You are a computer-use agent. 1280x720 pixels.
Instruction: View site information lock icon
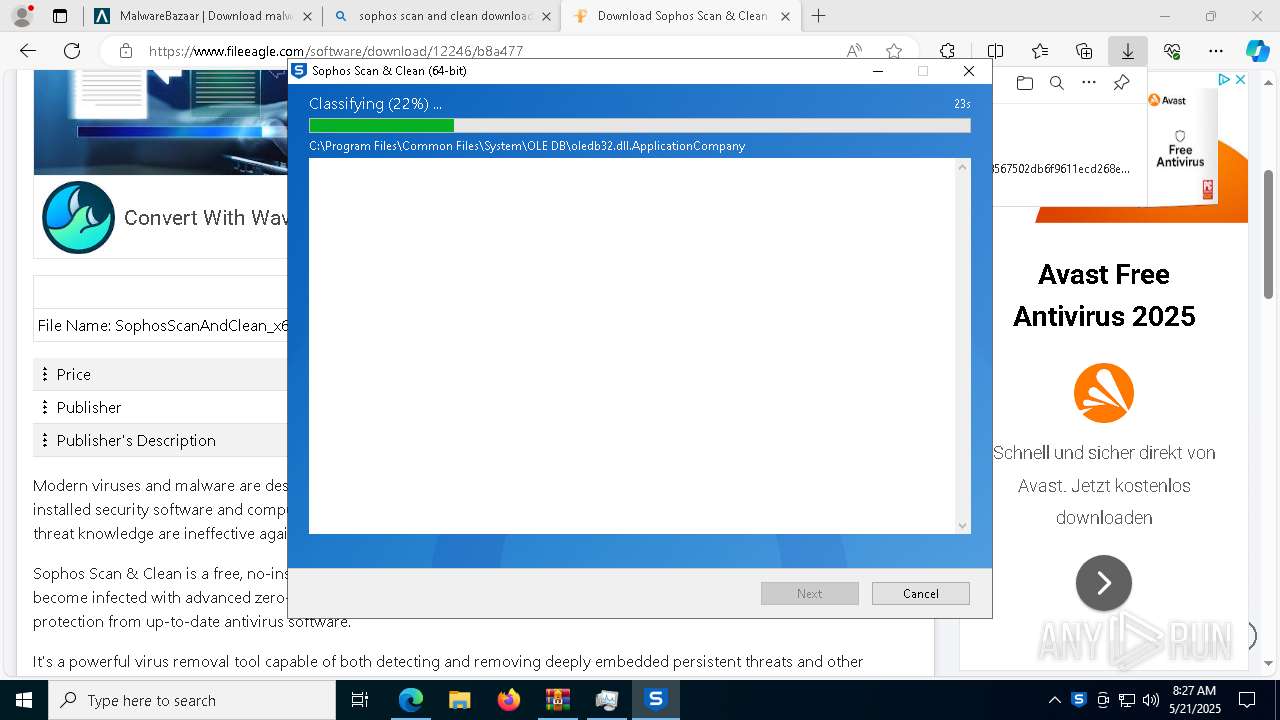[125, 51]
